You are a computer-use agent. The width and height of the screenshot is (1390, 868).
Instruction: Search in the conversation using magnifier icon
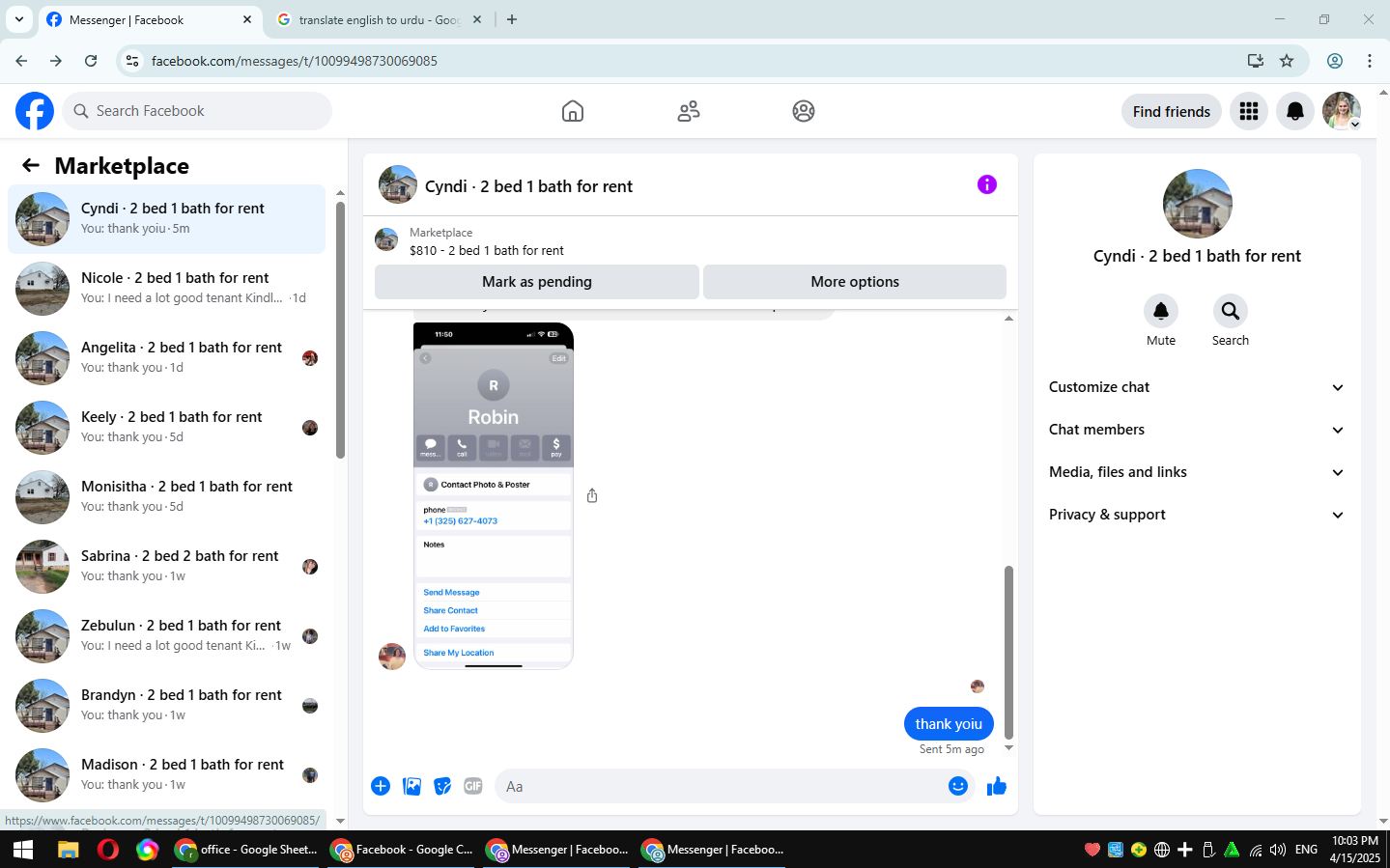[x=1231, y=311]
